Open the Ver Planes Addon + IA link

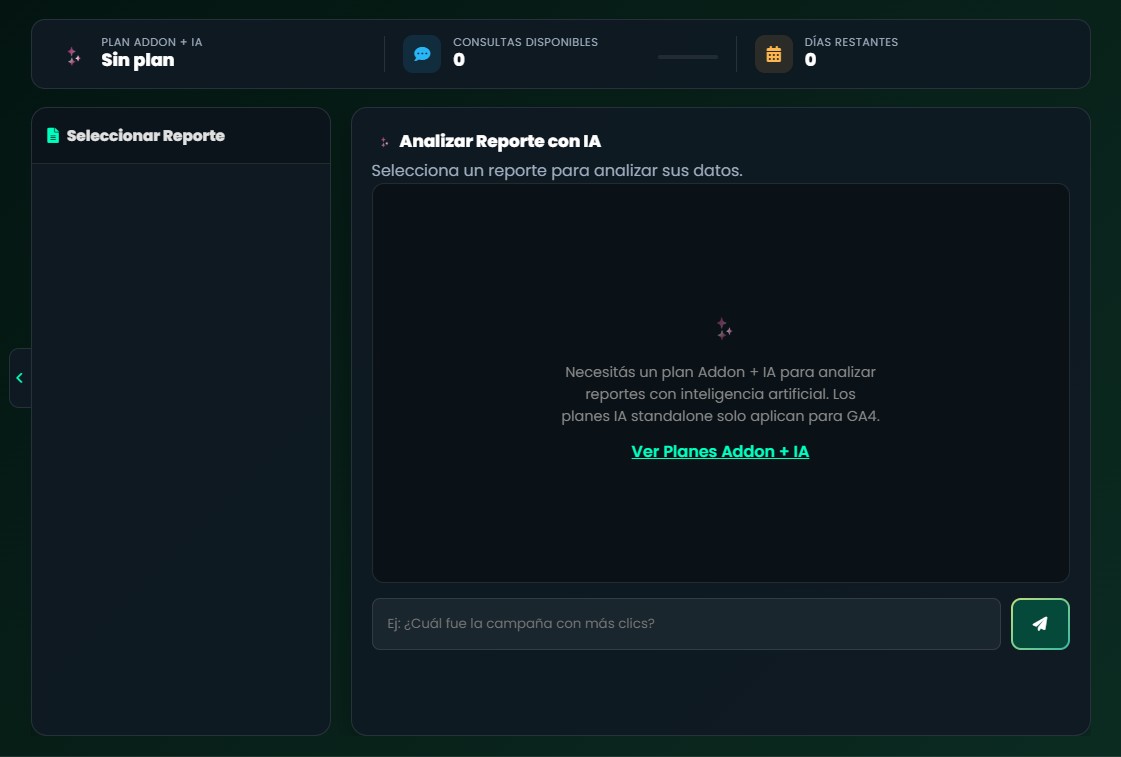click(720, 451)
